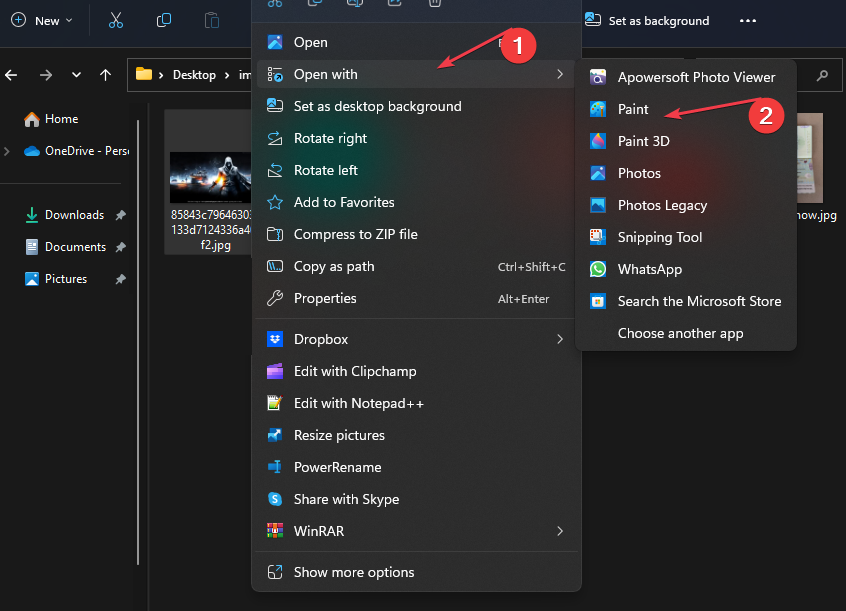
Task: Select the Assassin's Creed image thumbnail
Action: pos(210,177)
